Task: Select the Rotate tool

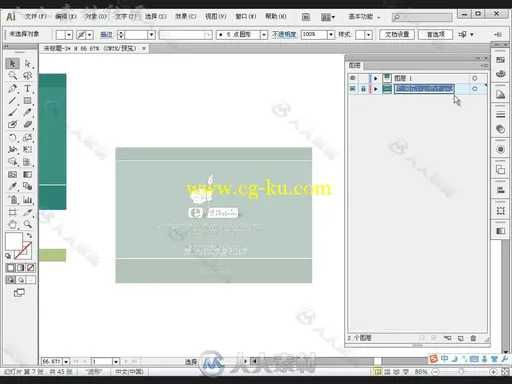Action: (x=12, y=137)
